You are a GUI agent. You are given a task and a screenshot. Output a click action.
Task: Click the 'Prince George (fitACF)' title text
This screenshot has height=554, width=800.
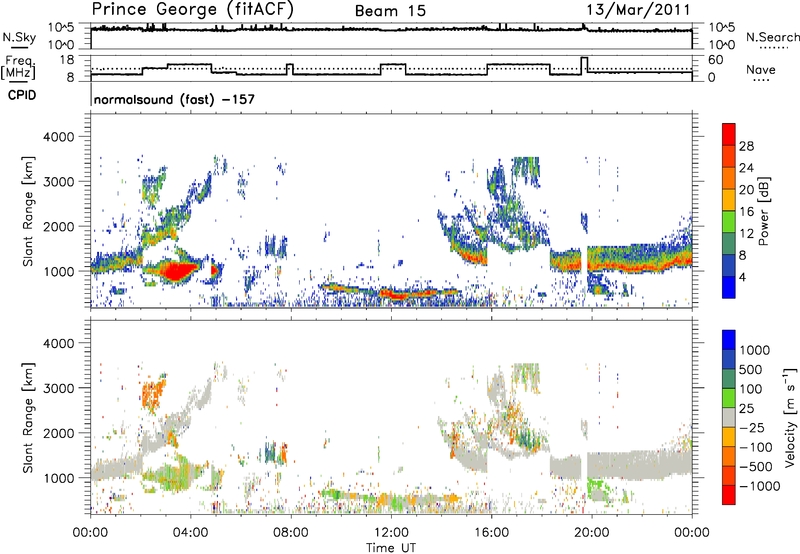tap(192, 10)
